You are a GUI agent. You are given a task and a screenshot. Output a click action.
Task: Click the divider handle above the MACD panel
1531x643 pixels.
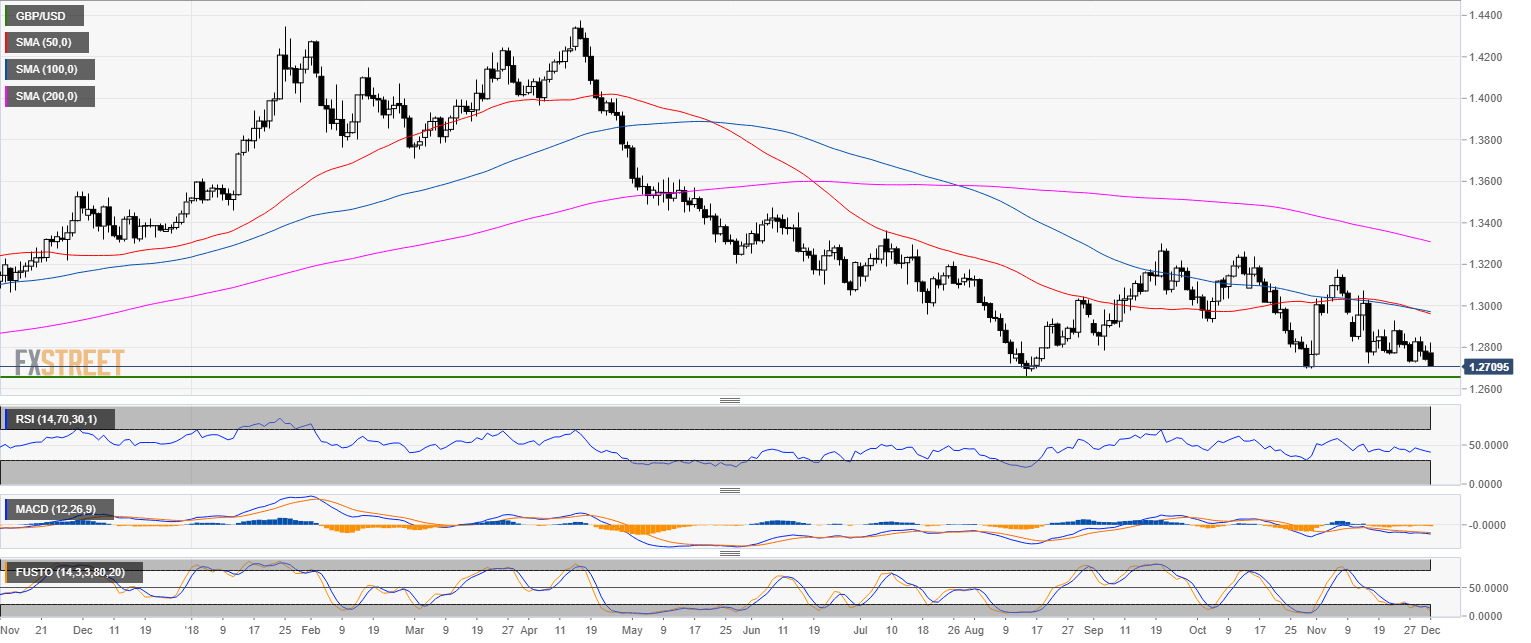[729, 490]
